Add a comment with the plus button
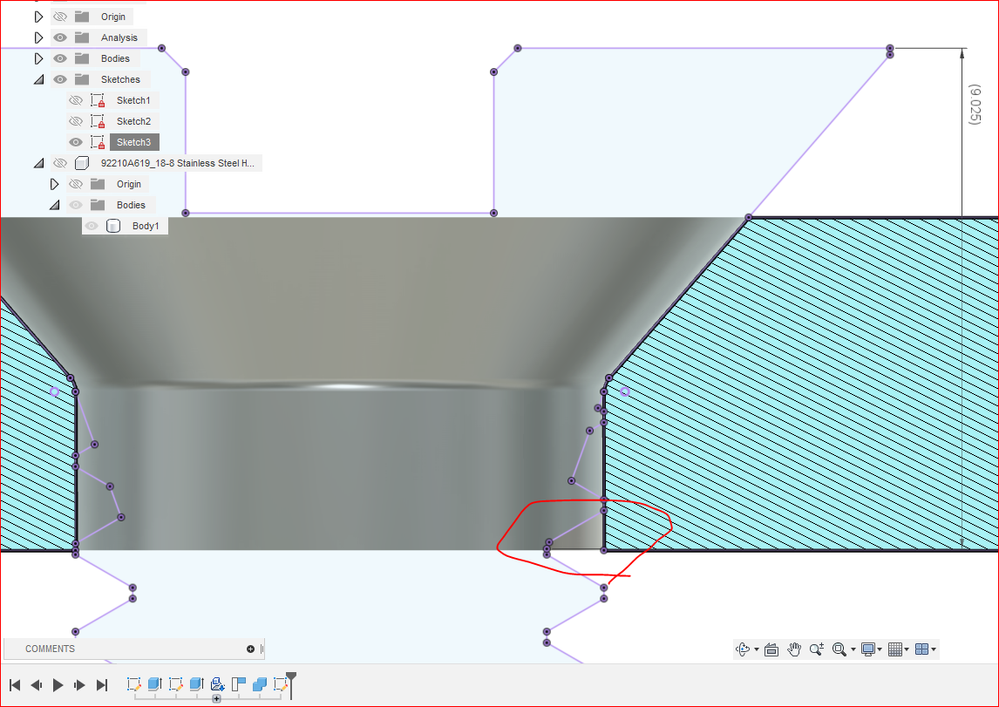Viewport: 999px width, 707px height. pos(250,649)
